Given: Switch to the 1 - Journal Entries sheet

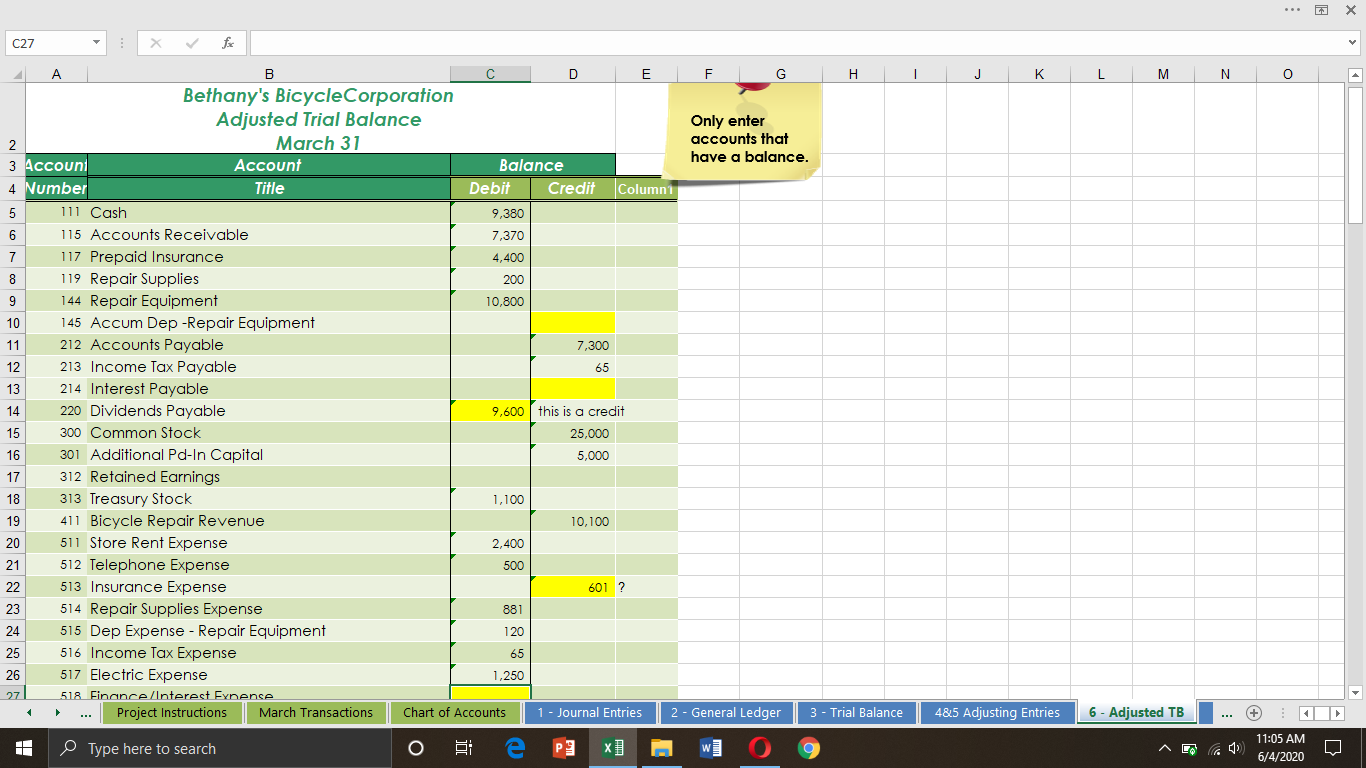Looking at the screenshot, I should pyautogui.click(x=589, y=712).
